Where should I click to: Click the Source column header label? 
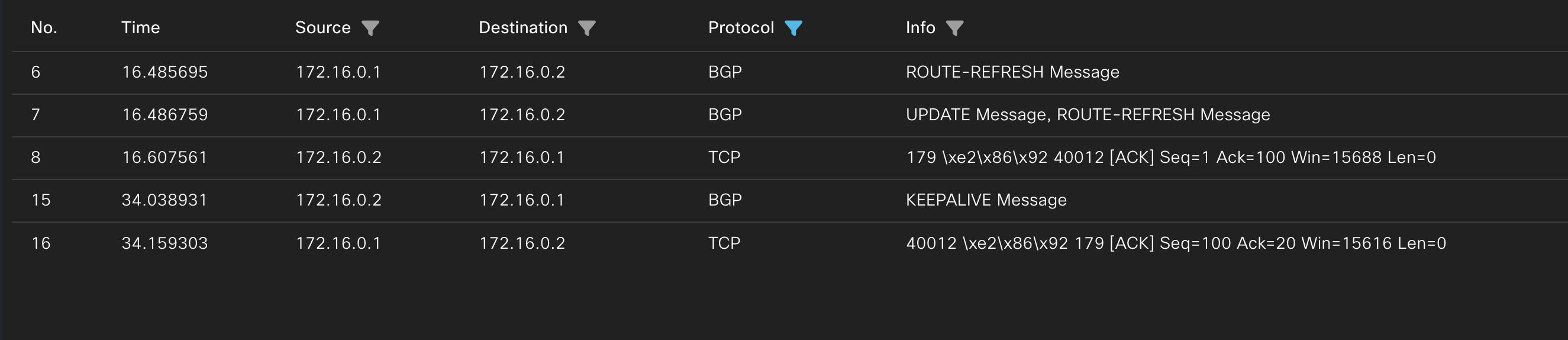coord(323,27)
